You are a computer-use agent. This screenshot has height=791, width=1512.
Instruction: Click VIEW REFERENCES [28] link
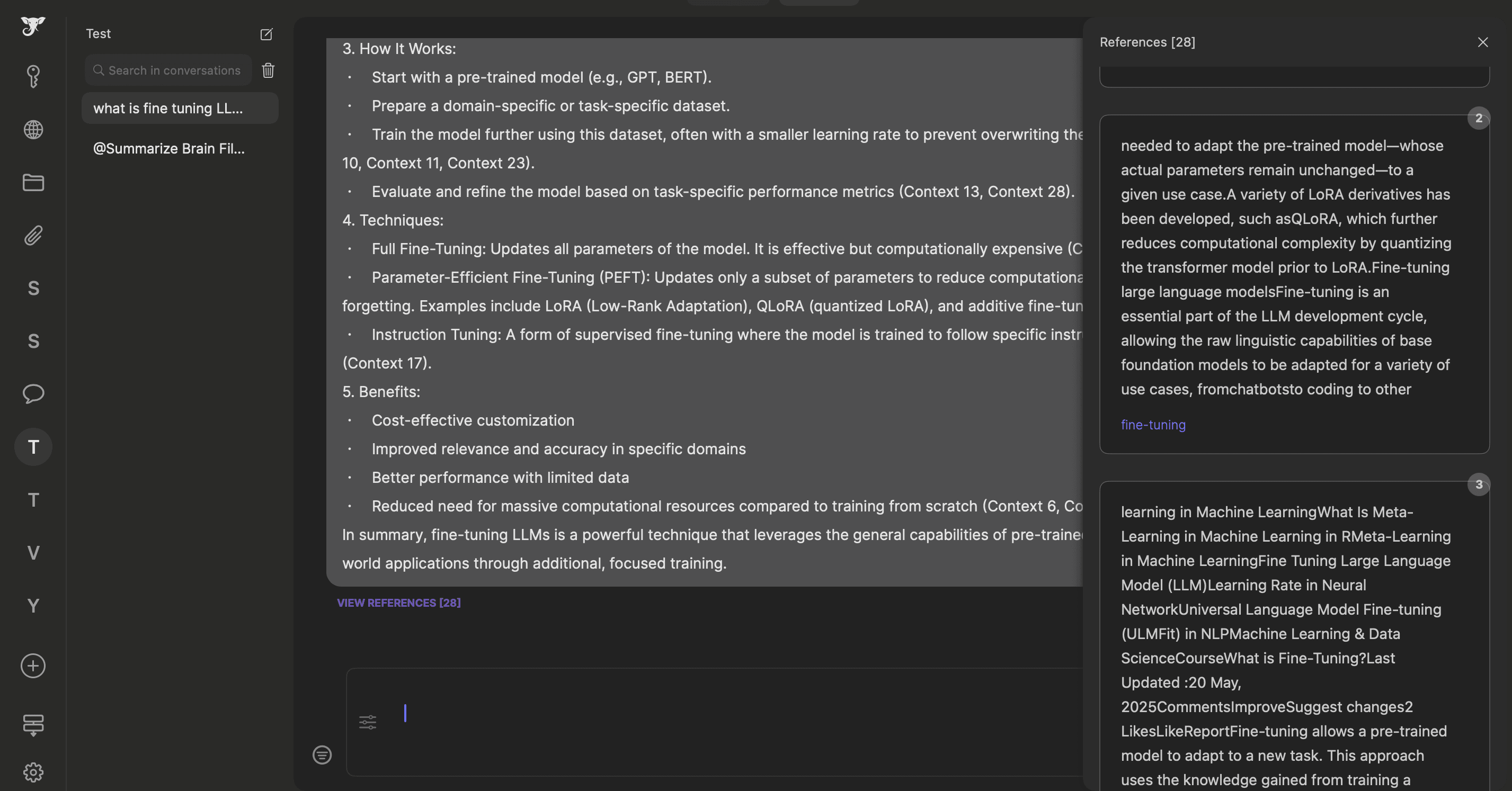click(398, 603)
